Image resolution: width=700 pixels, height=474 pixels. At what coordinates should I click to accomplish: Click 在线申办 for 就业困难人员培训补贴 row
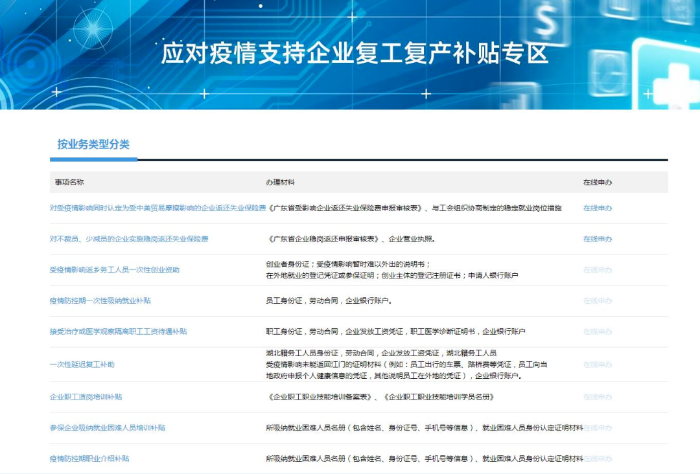click(x=597, y=427)
